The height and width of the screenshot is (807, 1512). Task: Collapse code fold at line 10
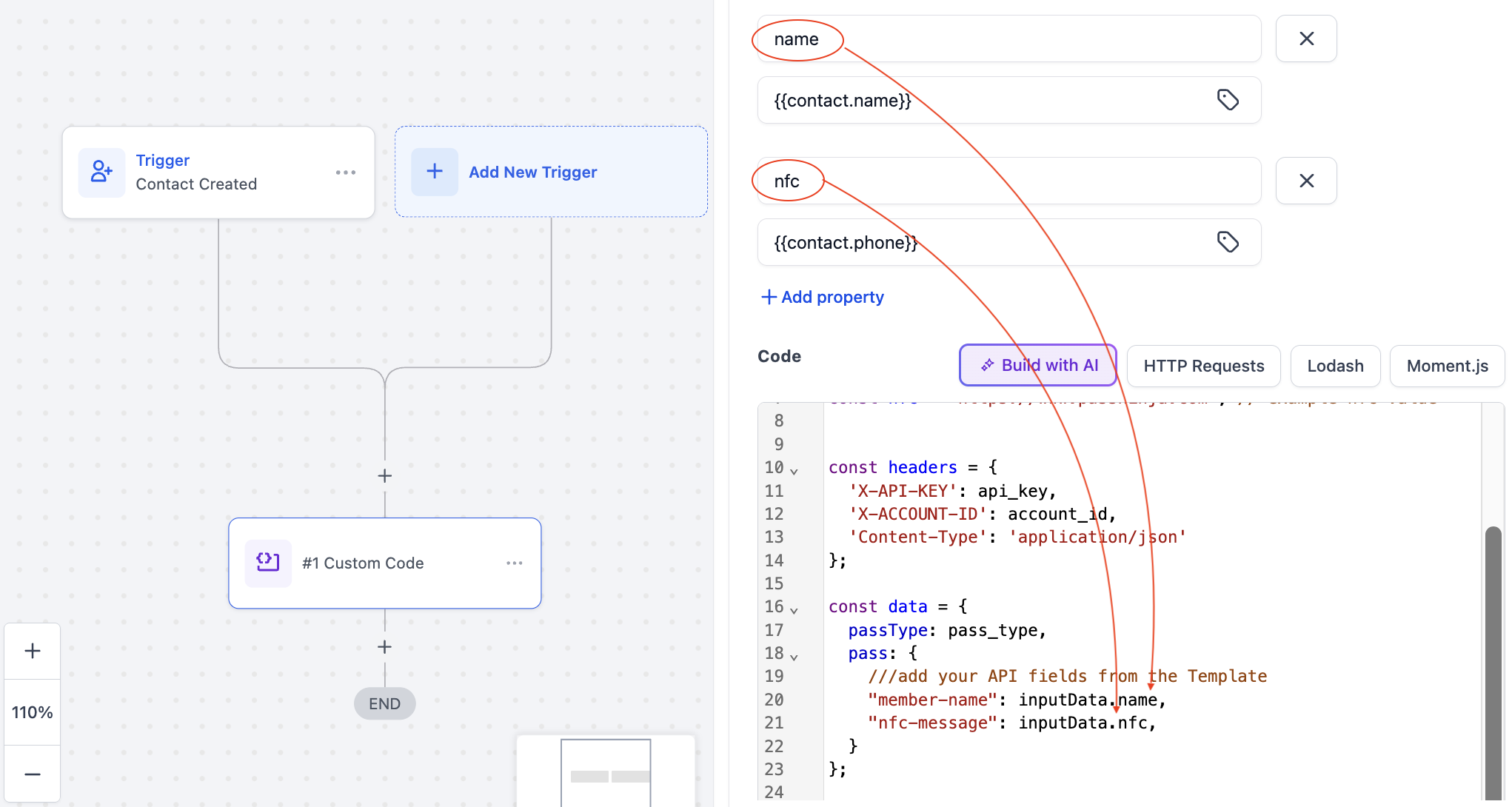[x=794, y=470]
